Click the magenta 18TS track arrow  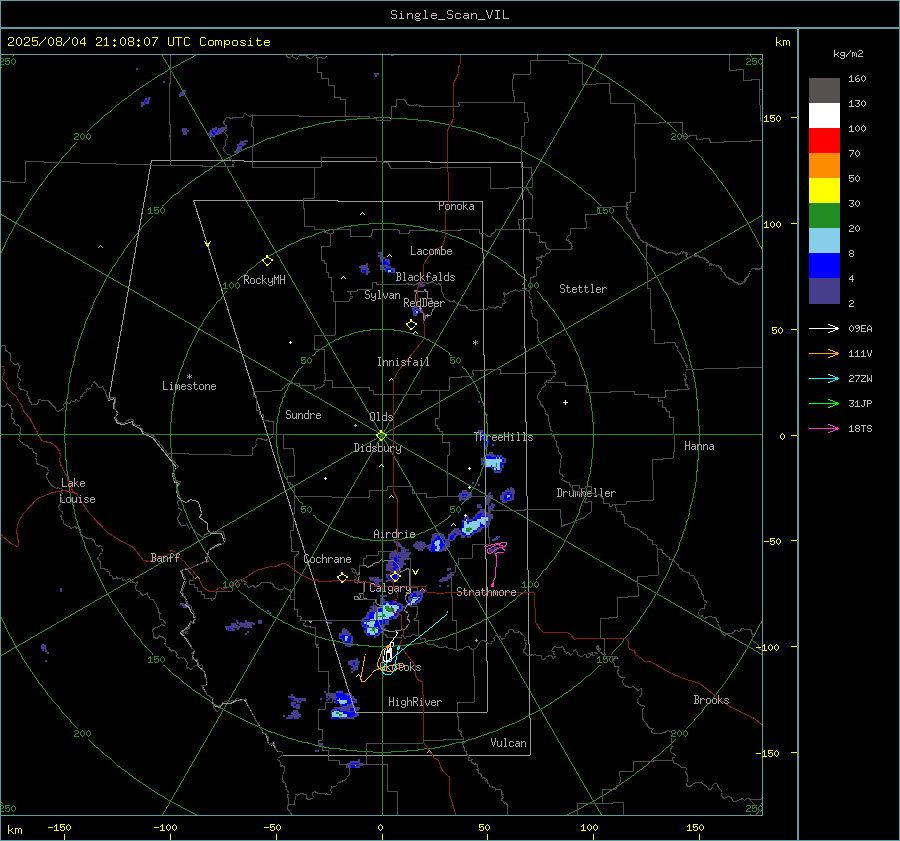pos(824,428)
